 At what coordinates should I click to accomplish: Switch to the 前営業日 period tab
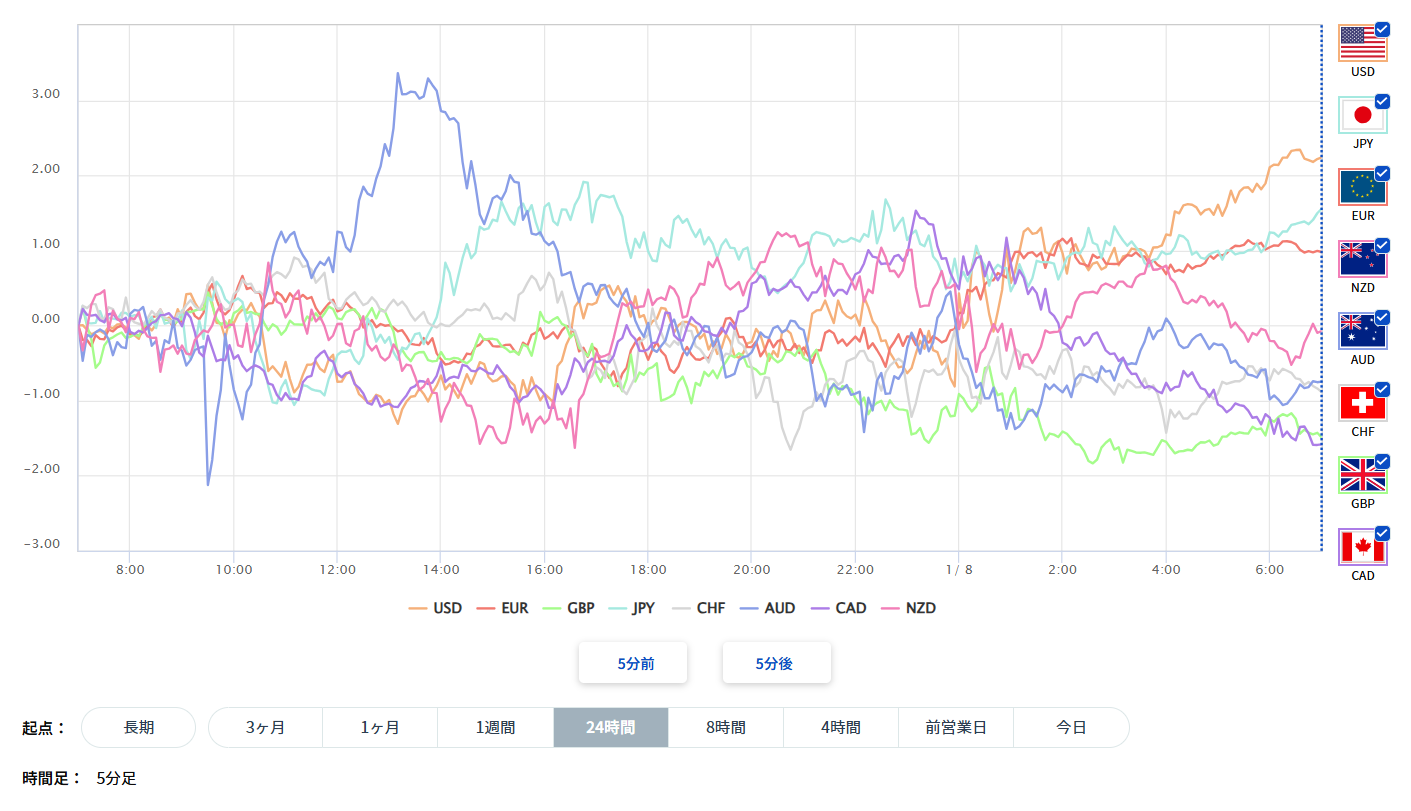(955, 727)
